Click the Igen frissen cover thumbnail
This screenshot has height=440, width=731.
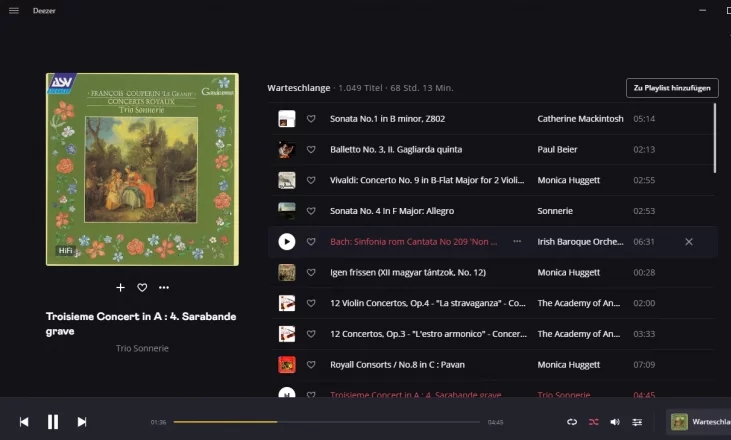pos(287,273)
